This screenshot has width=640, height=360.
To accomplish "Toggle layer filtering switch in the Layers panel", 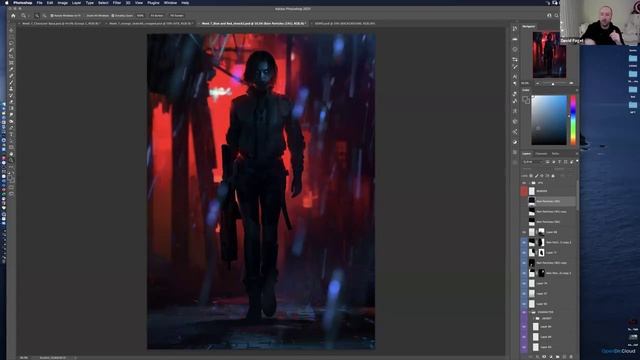I will tap(577, 162).
